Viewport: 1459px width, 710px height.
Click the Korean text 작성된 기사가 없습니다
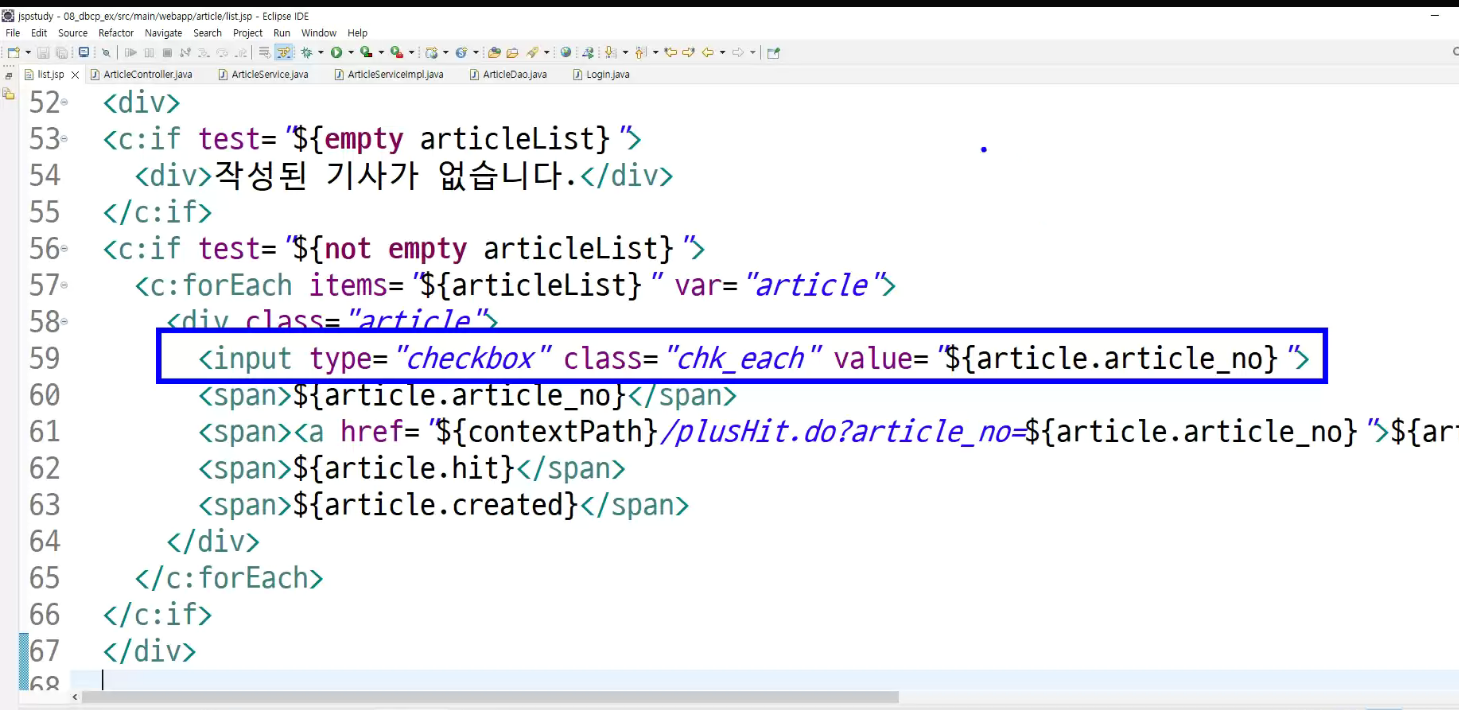pos(396,175)
